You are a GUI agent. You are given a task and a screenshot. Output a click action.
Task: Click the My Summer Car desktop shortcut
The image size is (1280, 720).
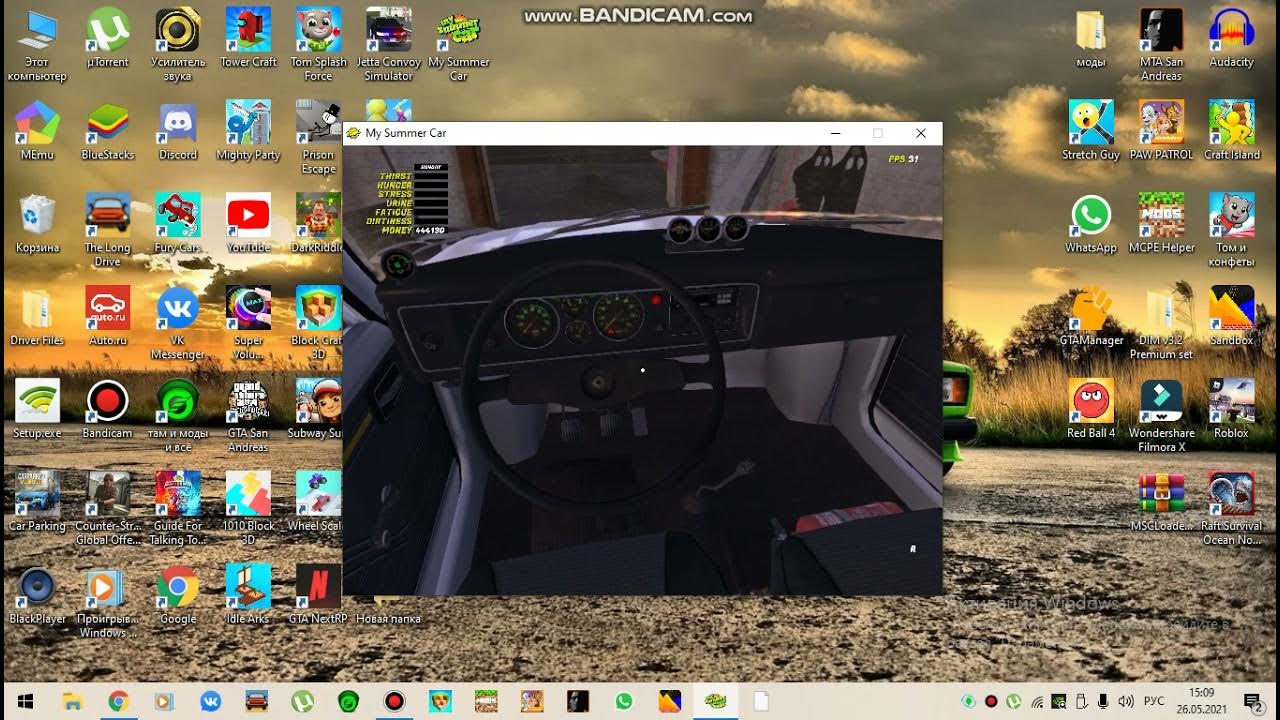[x=458, y=45]
